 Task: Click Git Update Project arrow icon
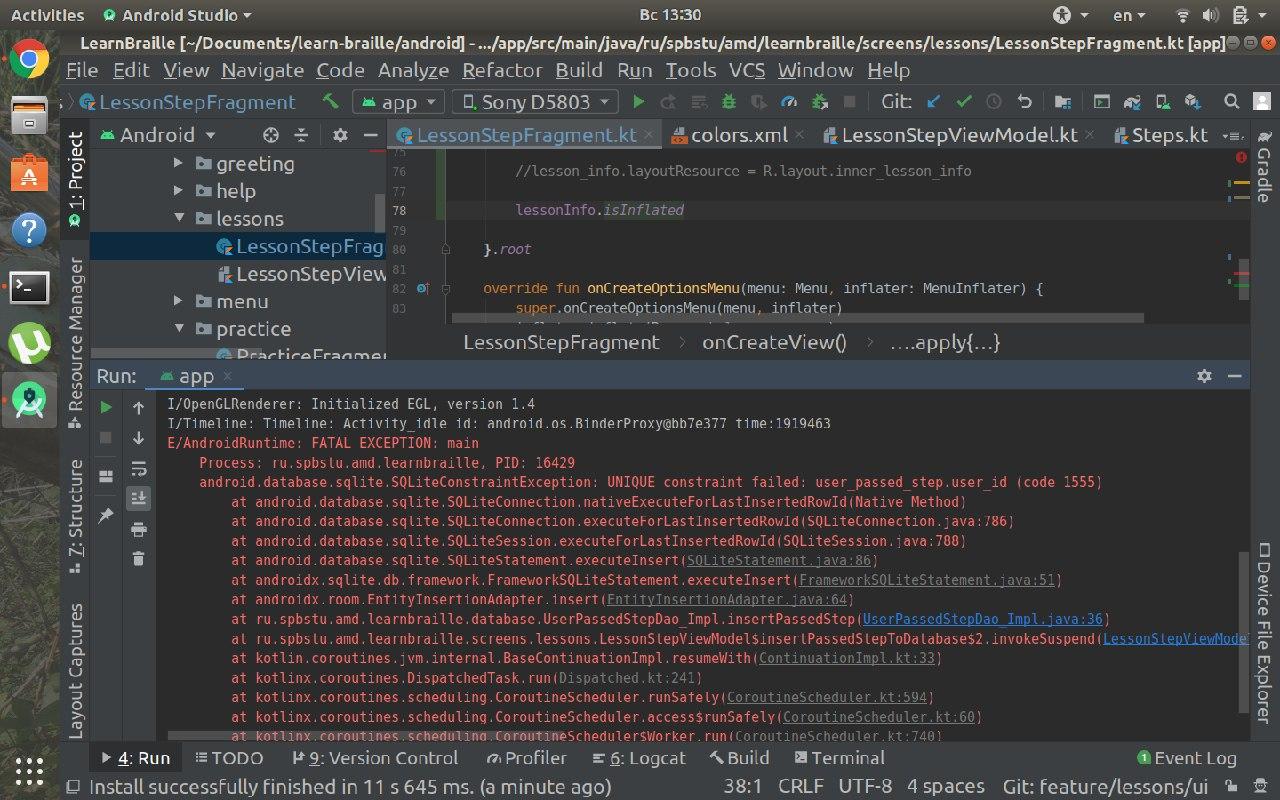[x=934, y=102]
